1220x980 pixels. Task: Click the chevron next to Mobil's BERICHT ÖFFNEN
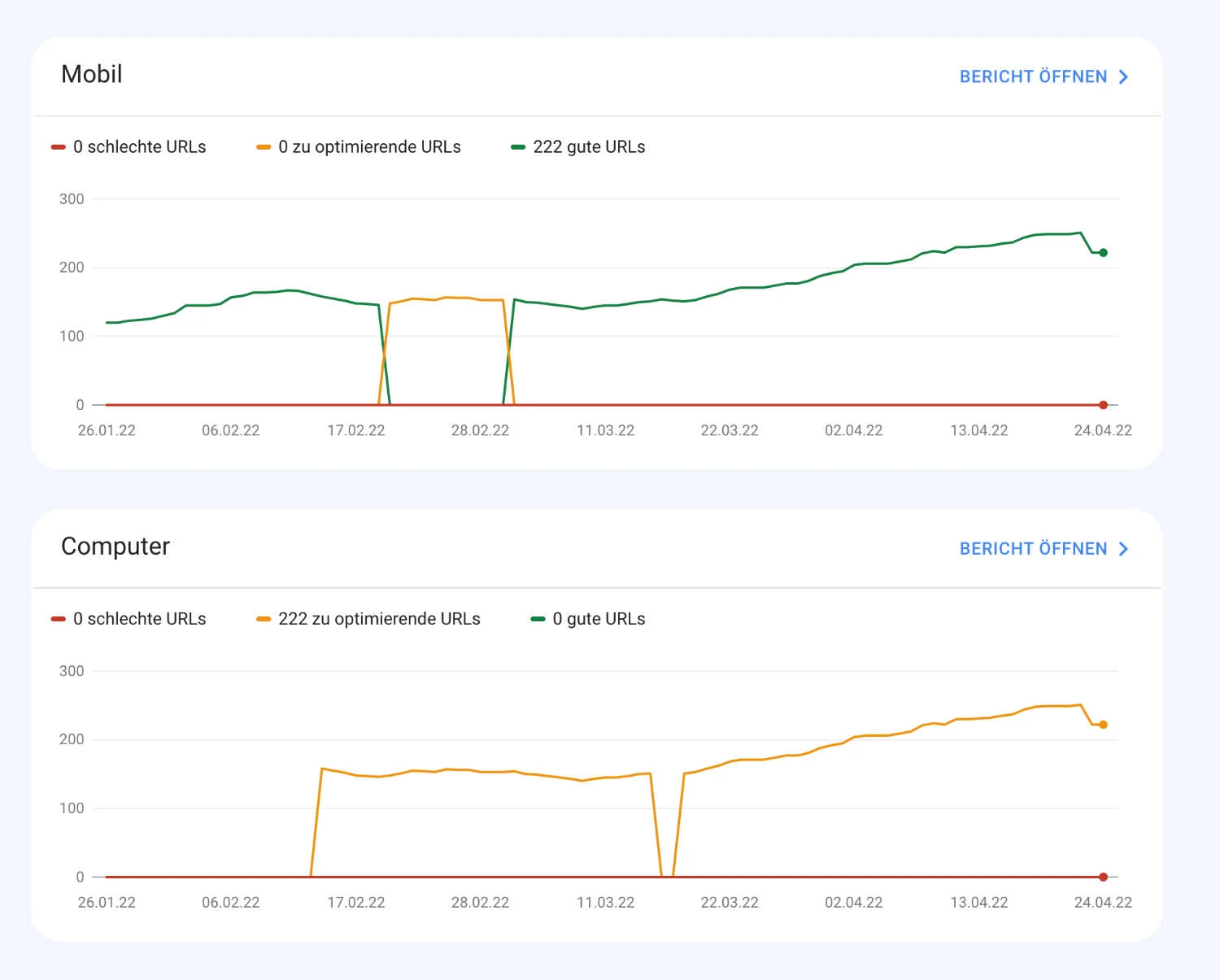pos(1123,76)
